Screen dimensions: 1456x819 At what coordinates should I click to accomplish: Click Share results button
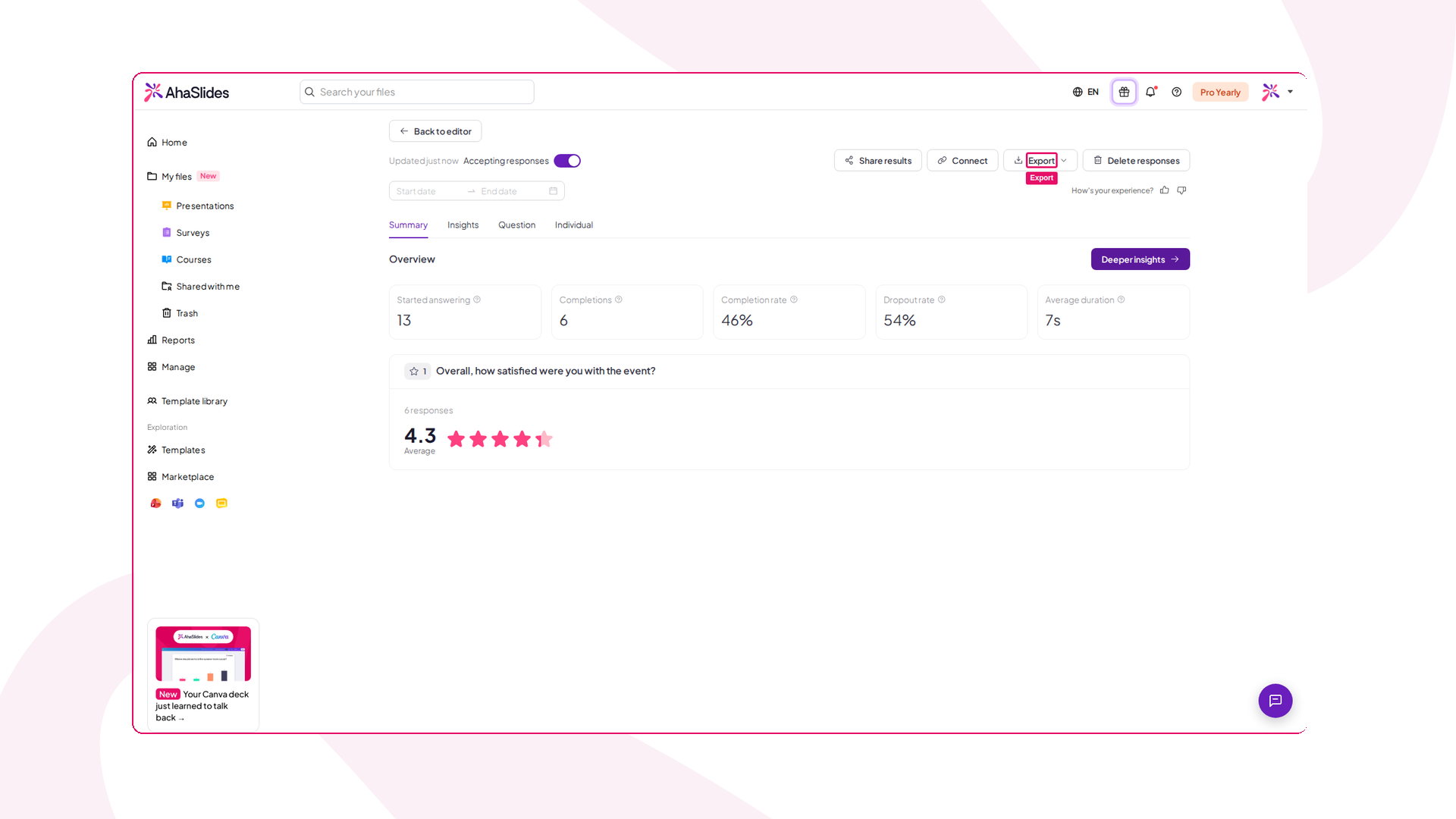point(878,161)
